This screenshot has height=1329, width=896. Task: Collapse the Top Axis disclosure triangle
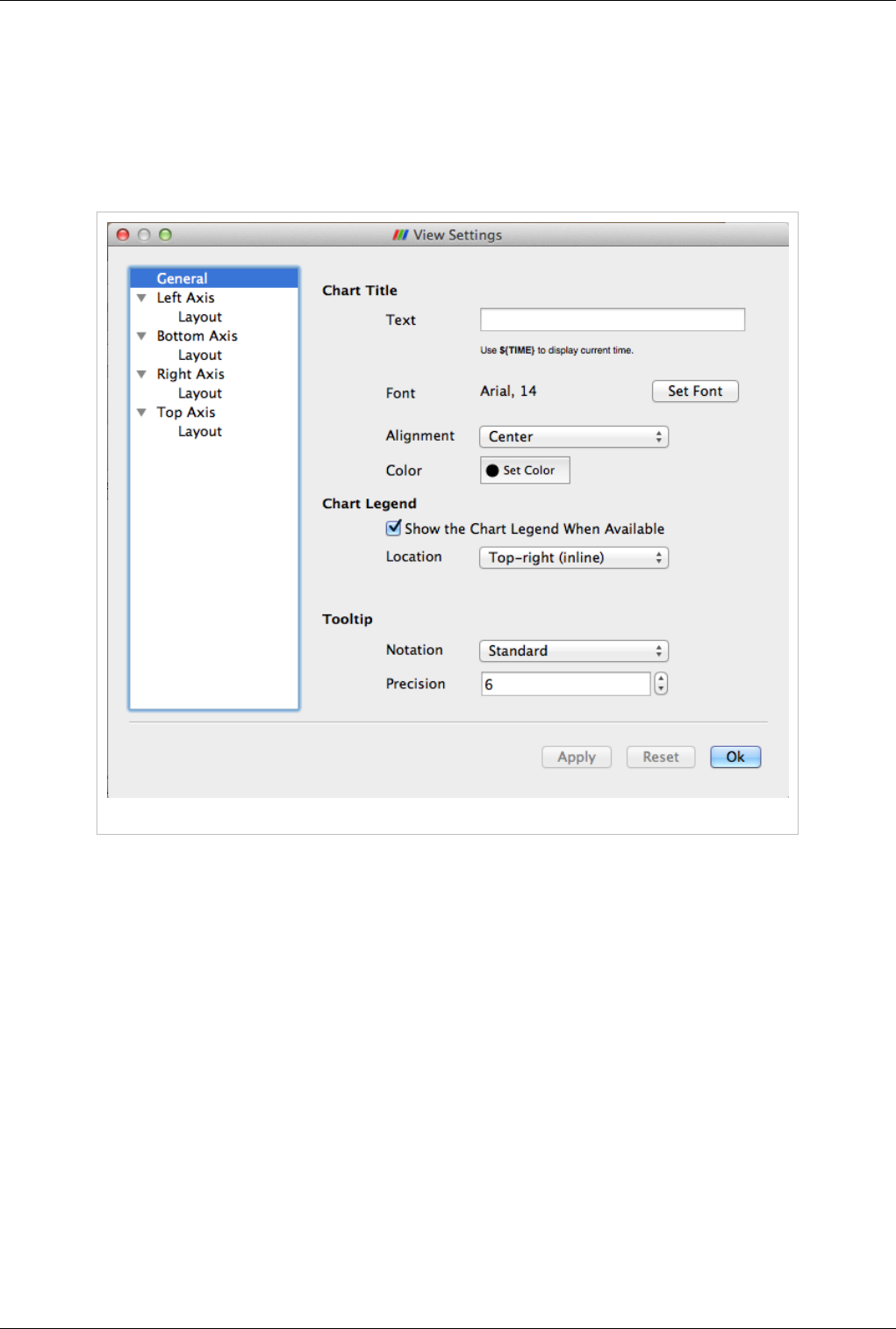[x=141, y=413]
